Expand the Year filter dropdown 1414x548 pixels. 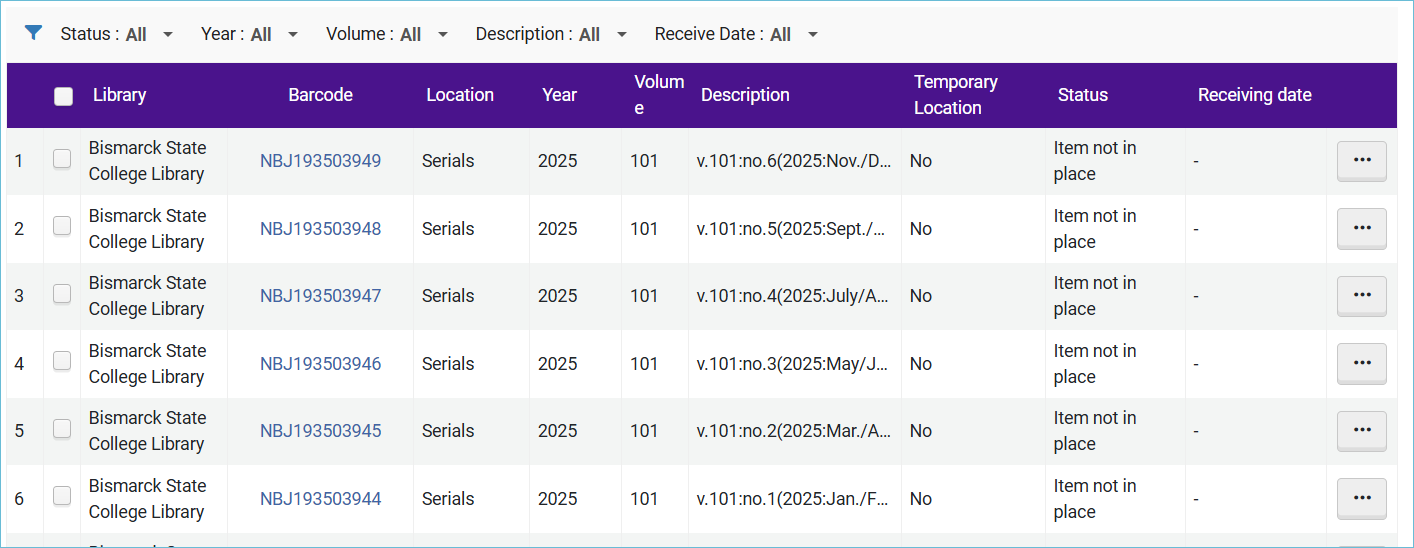(250, 34)
